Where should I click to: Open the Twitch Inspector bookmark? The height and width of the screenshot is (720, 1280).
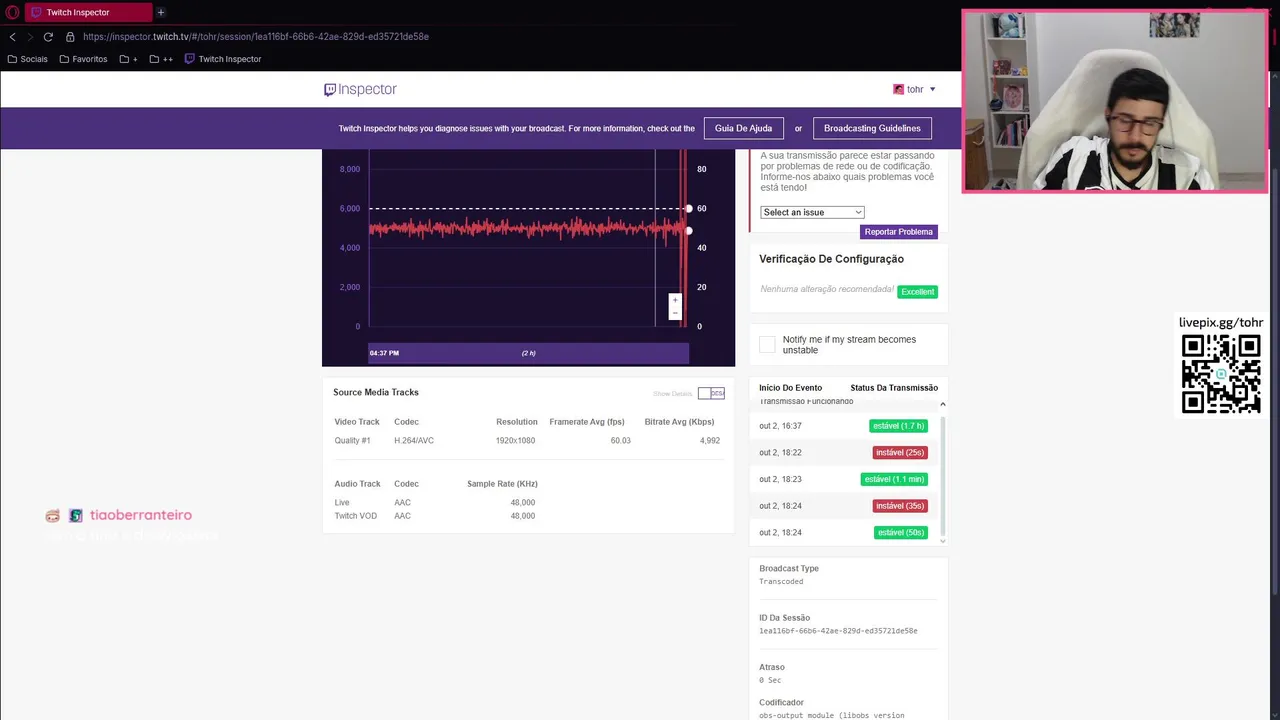pos(223,59)
